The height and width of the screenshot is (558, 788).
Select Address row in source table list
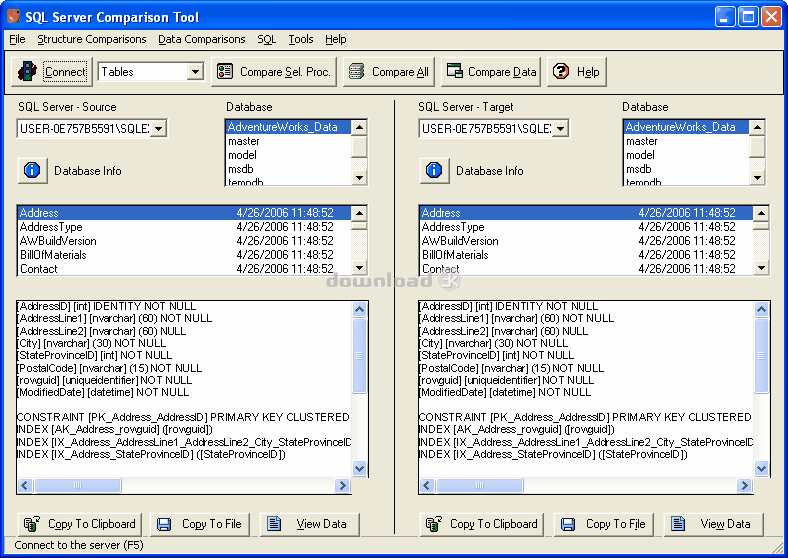coord(184,213)
